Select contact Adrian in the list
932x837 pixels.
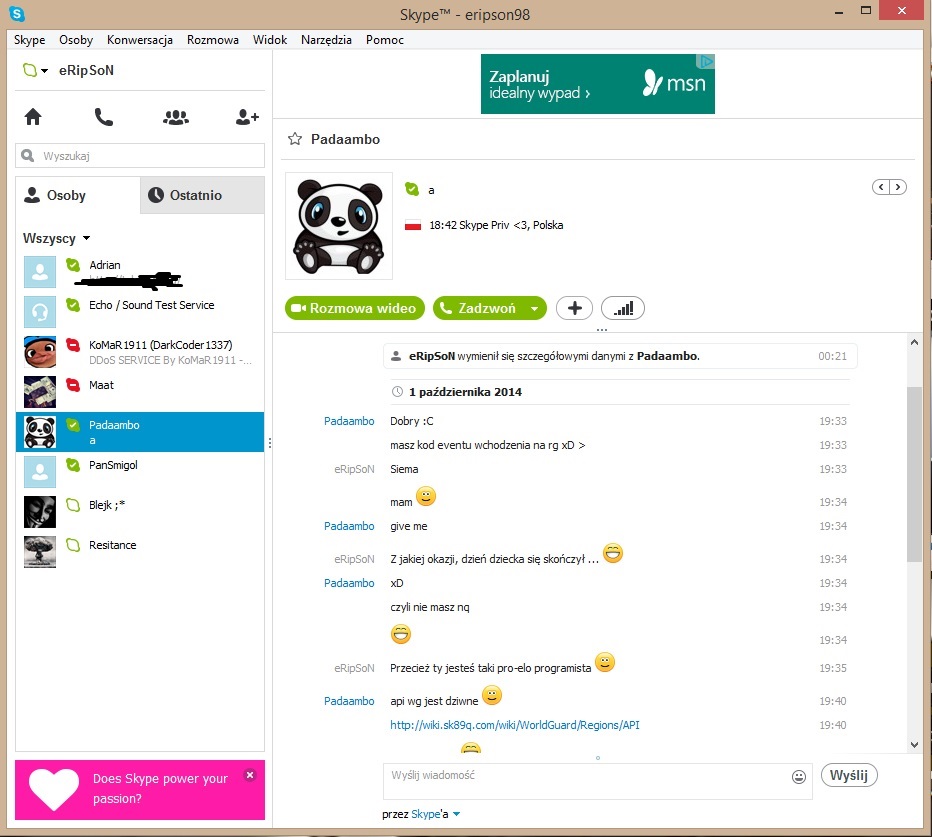click(x=140, y=272)
